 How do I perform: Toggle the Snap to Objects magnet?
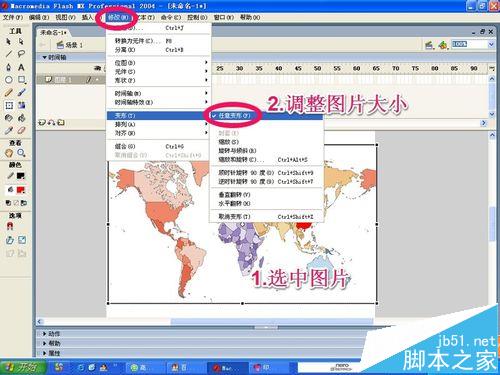pyautogui.click(x=10, y=226)
